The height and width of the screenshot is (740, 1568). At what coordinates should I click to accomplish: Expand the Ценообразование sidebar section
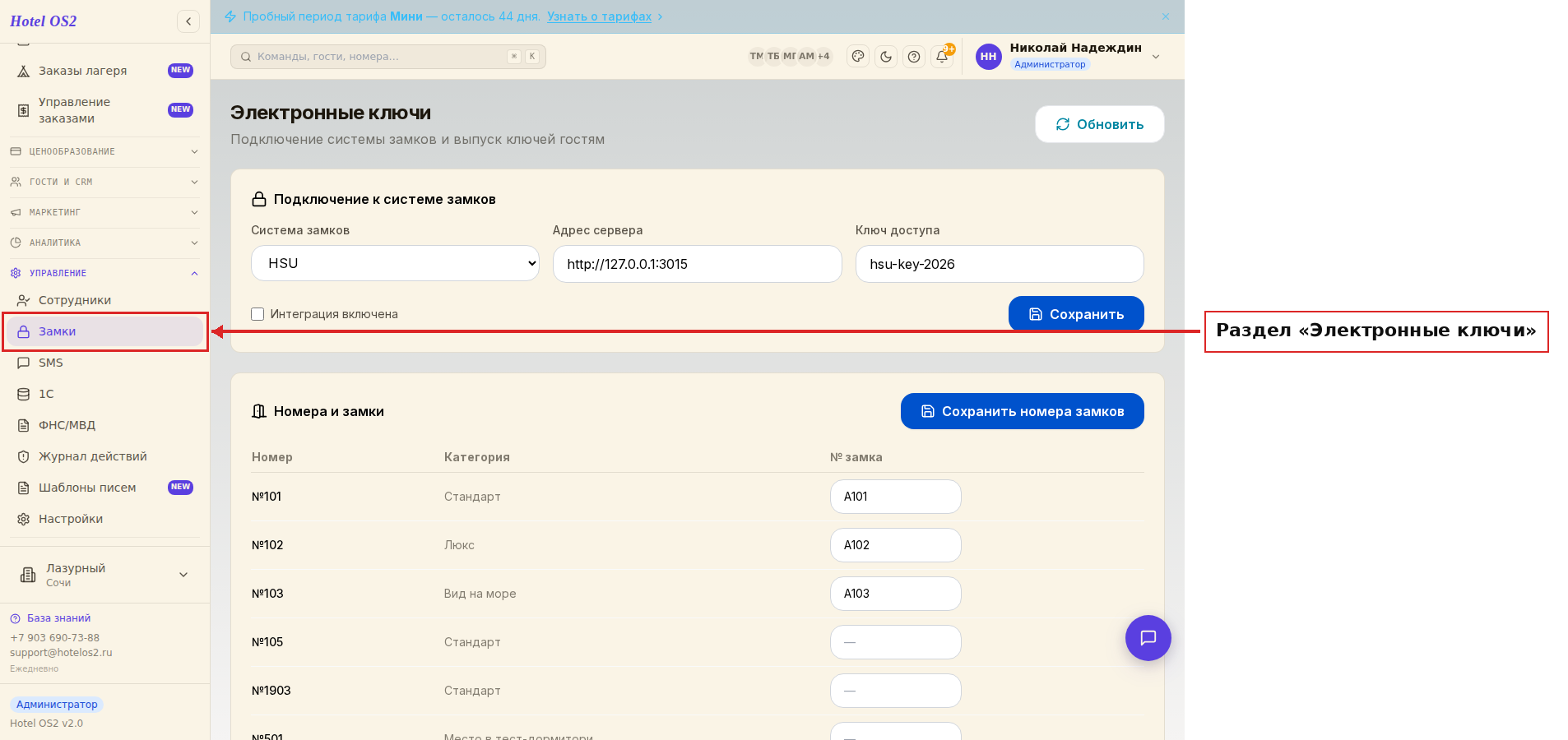(x=104, y=151)
